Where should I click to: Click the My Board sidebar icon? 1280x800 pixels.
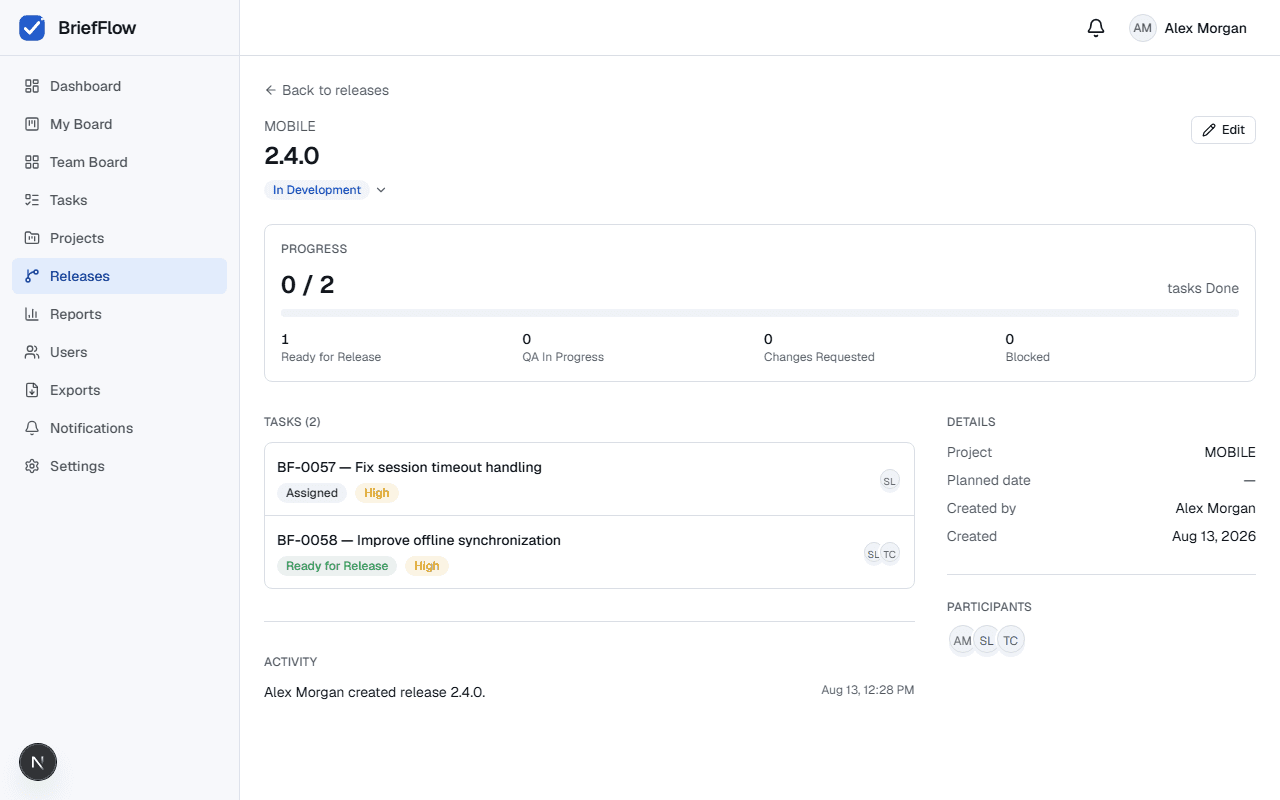click(32, 124)
